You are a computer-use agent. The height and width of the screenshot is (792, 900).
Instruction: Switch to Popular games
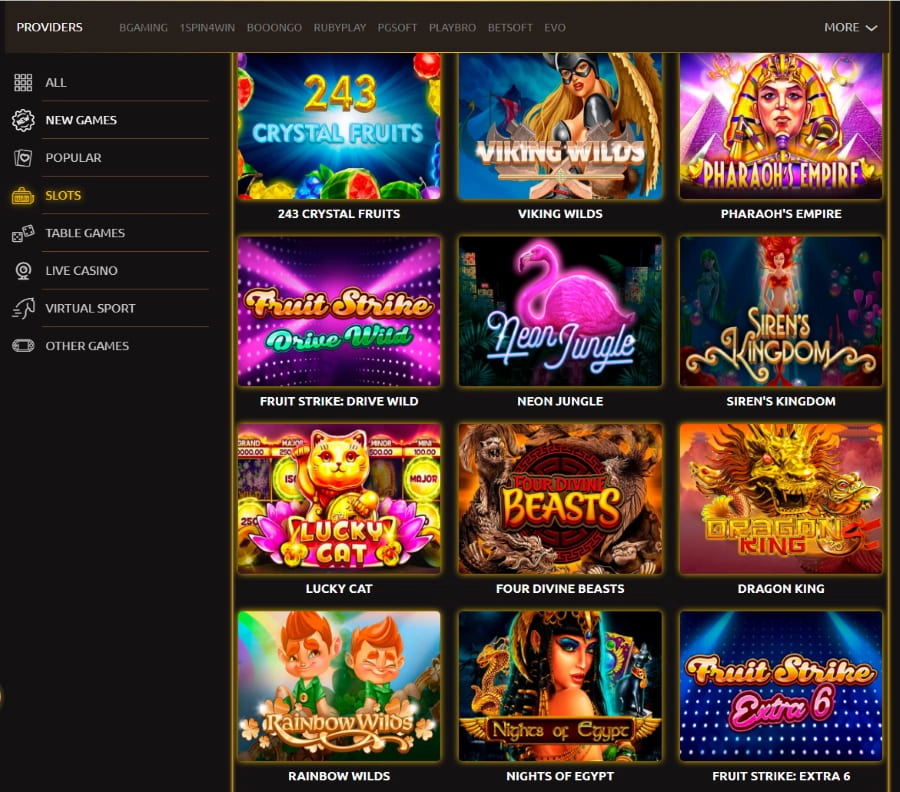(x=73, y=158)
